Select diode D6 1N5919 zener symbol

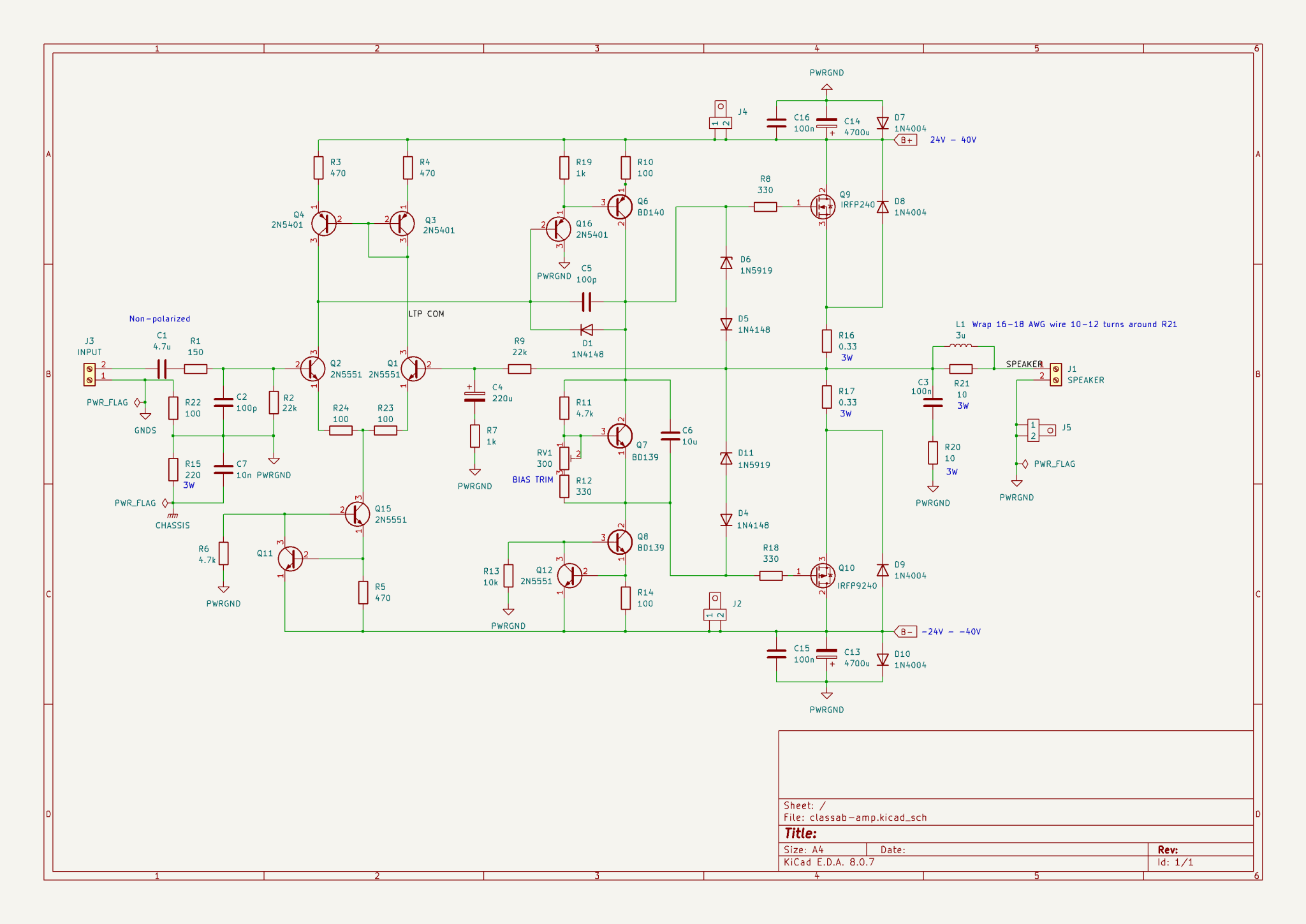coord(726,263)
